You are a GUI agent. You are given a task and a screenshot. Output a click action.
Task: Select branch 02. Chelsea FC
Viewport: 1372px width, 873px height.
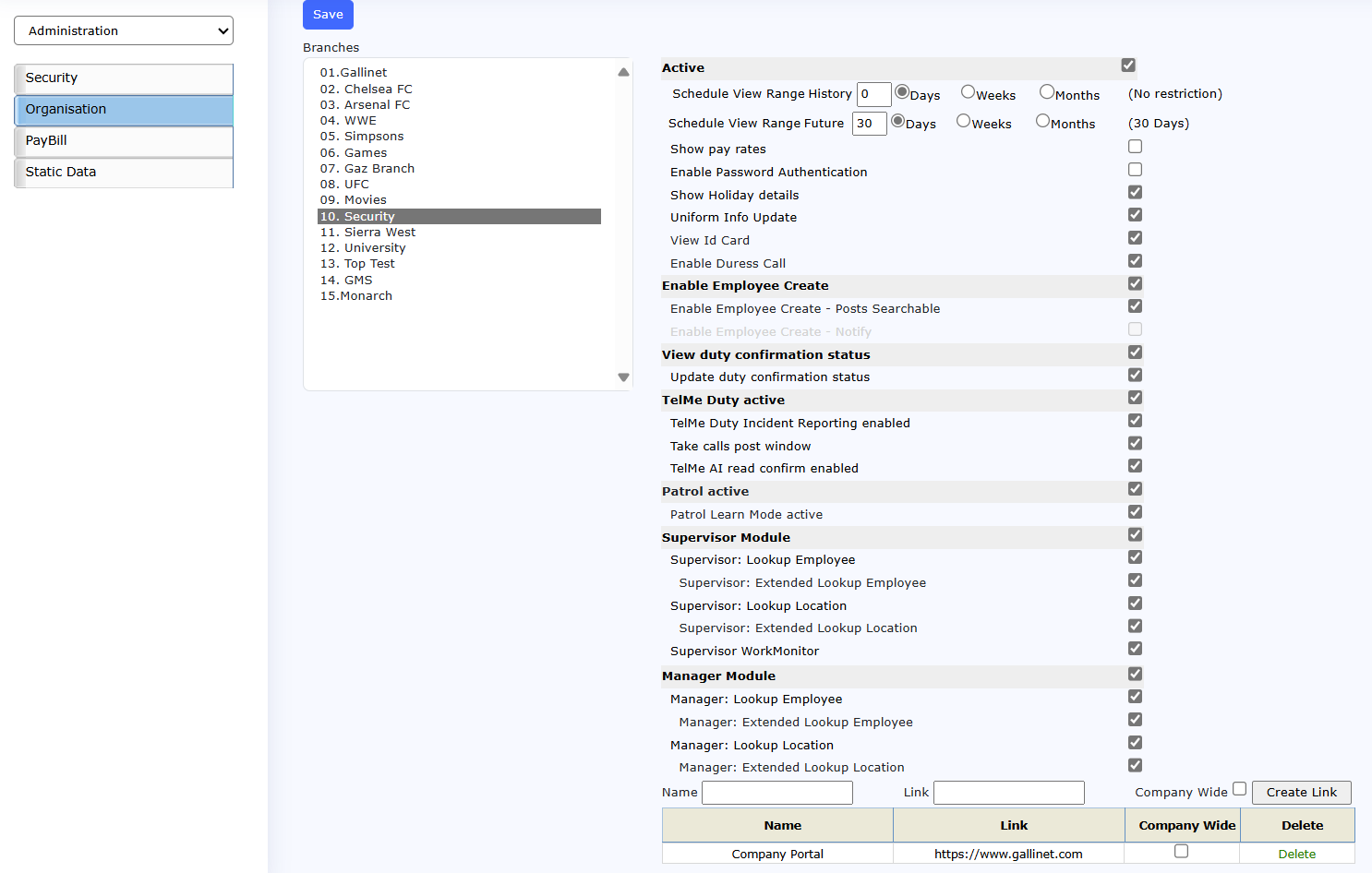(x=366, y=90)
